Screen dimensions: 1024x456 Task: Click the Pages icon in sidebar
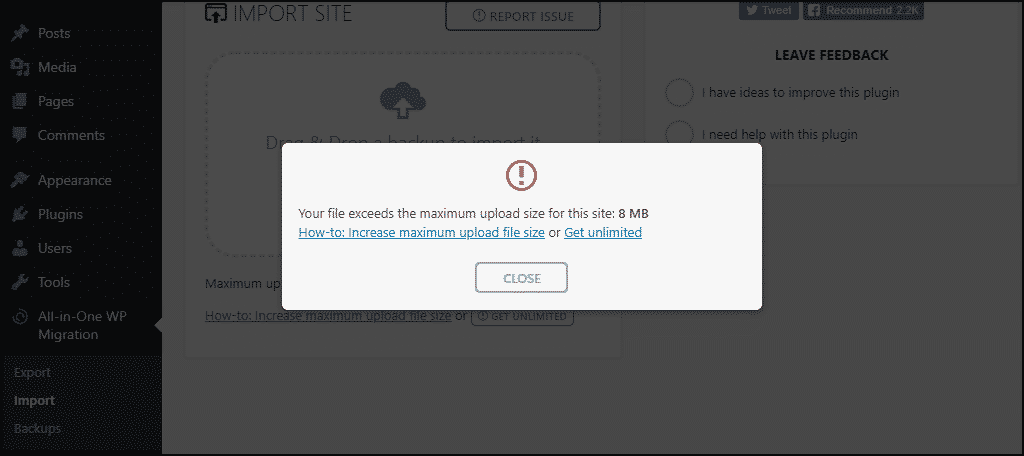click(x=20, y=101)
